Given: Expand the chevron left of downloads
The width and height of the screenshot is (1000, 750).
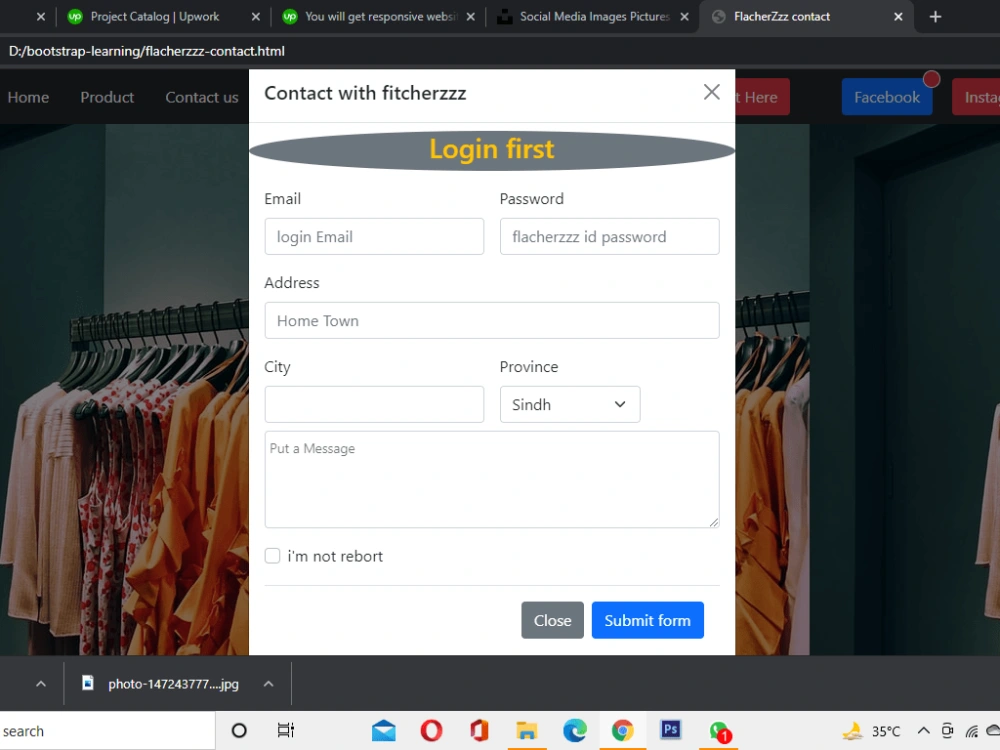Looking at the screenshot, I should pyautogui.click(x=41, y=684).
